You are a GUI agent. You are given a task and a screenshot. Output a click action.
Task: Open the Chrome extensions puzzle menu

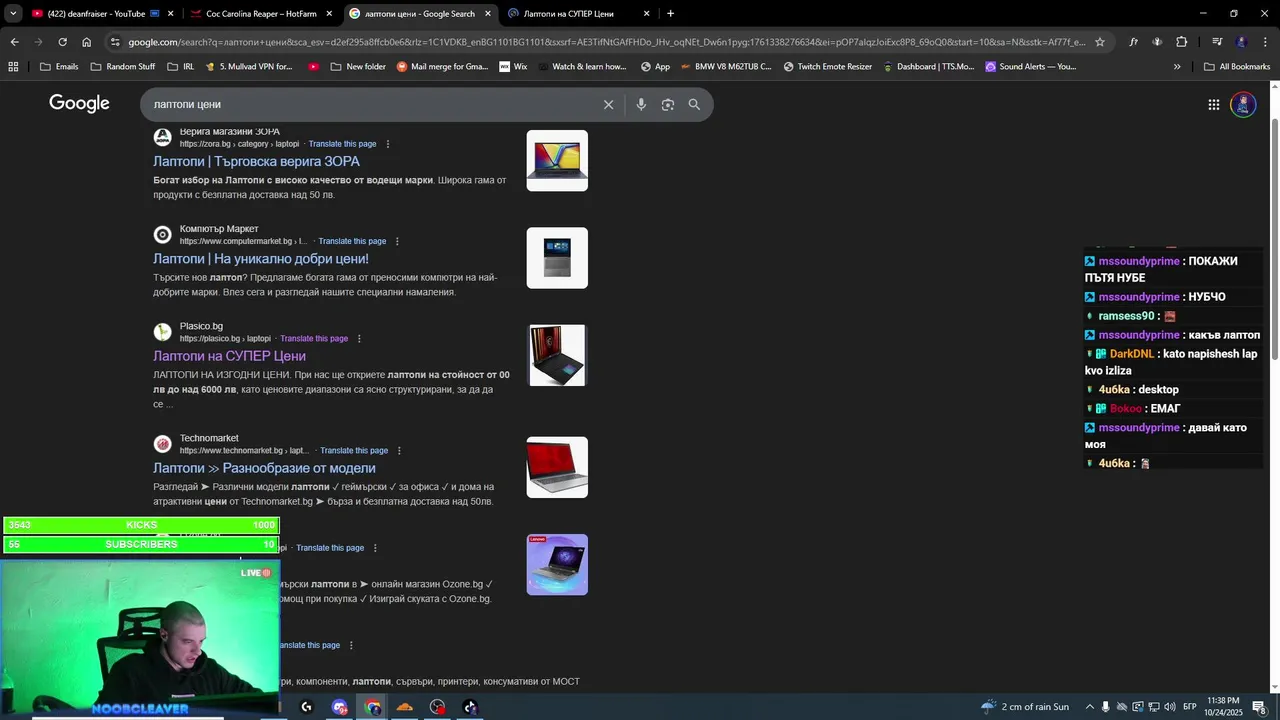click(x=1181, y=42)
